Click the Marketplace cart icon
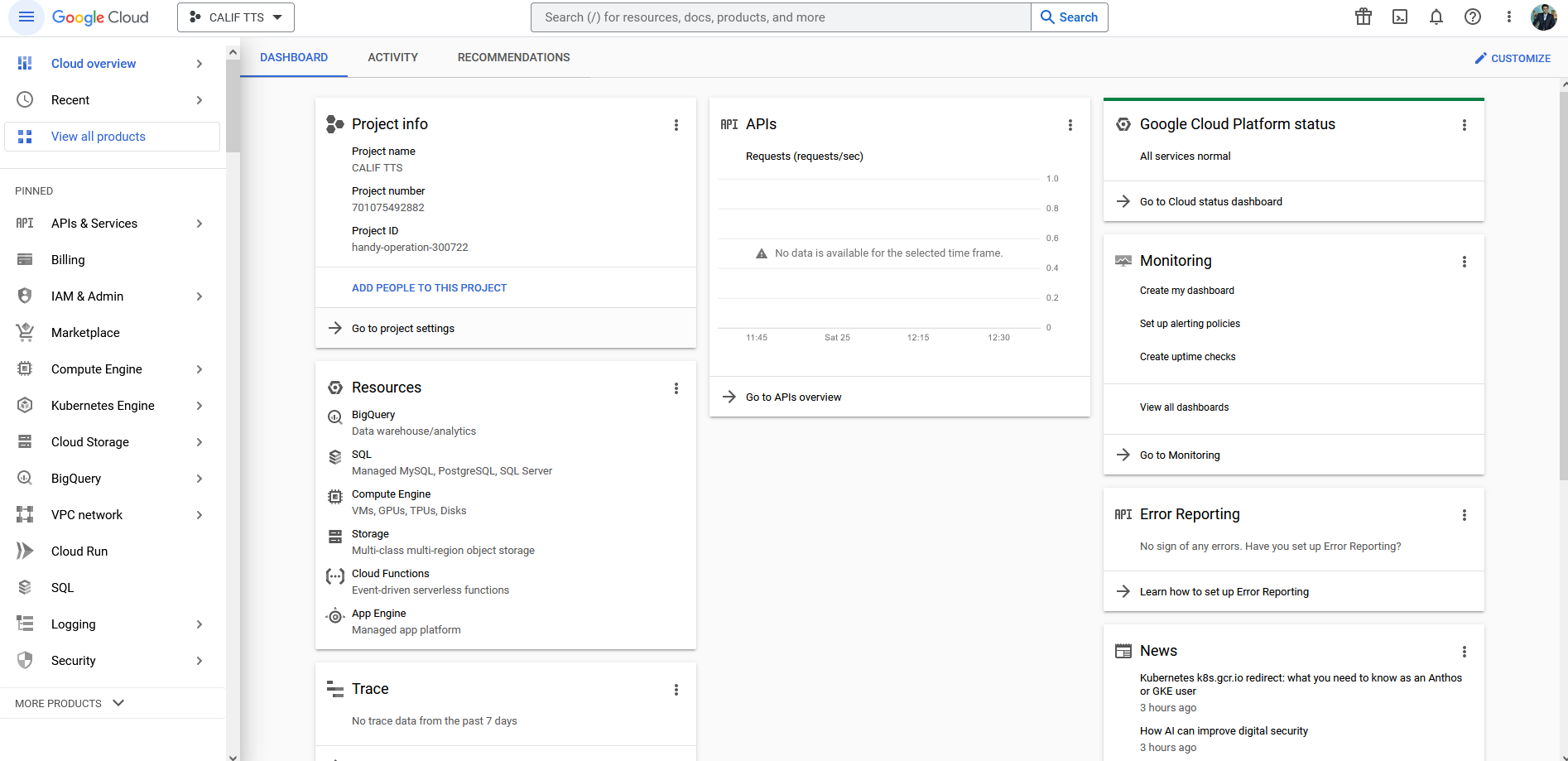Screen dimensions: 1568x761 point(25,332)
